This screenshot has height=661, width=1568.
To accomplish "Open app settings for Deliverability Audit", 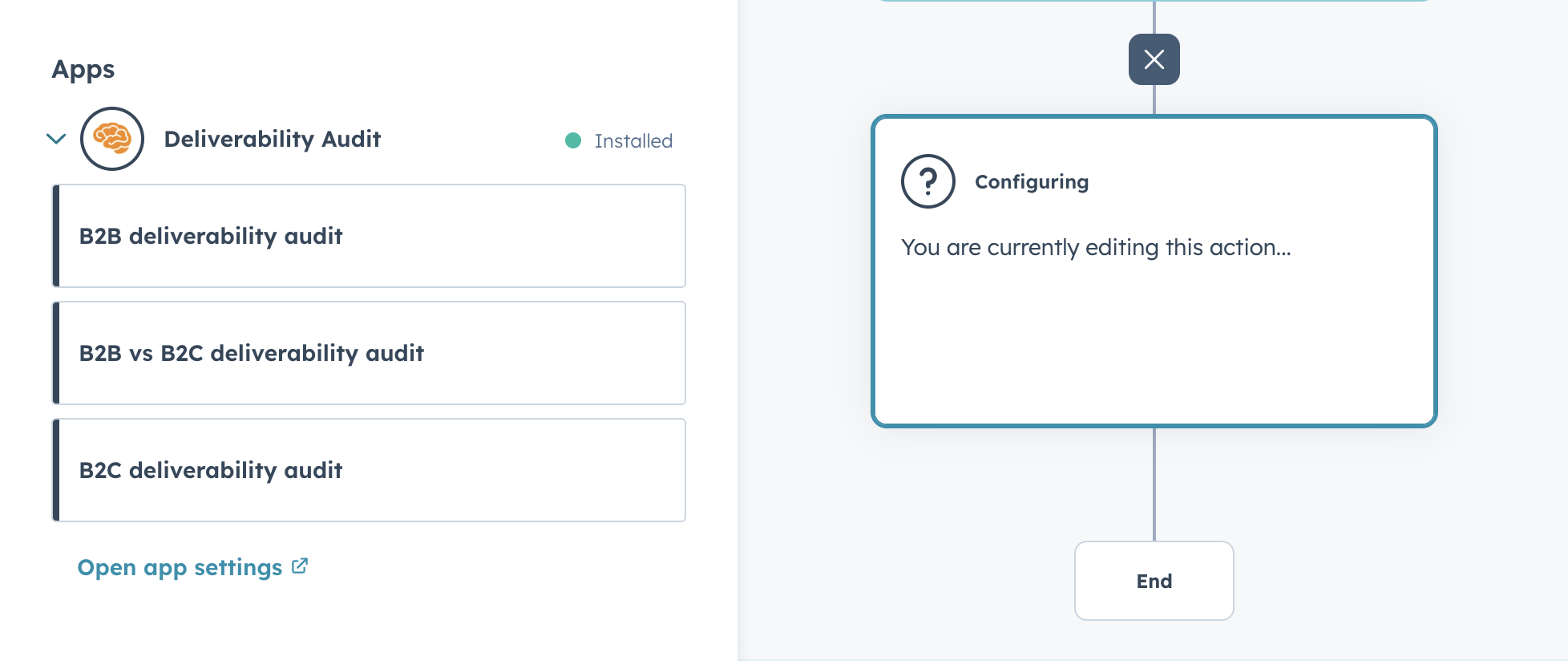I will [x=180, y=567].
